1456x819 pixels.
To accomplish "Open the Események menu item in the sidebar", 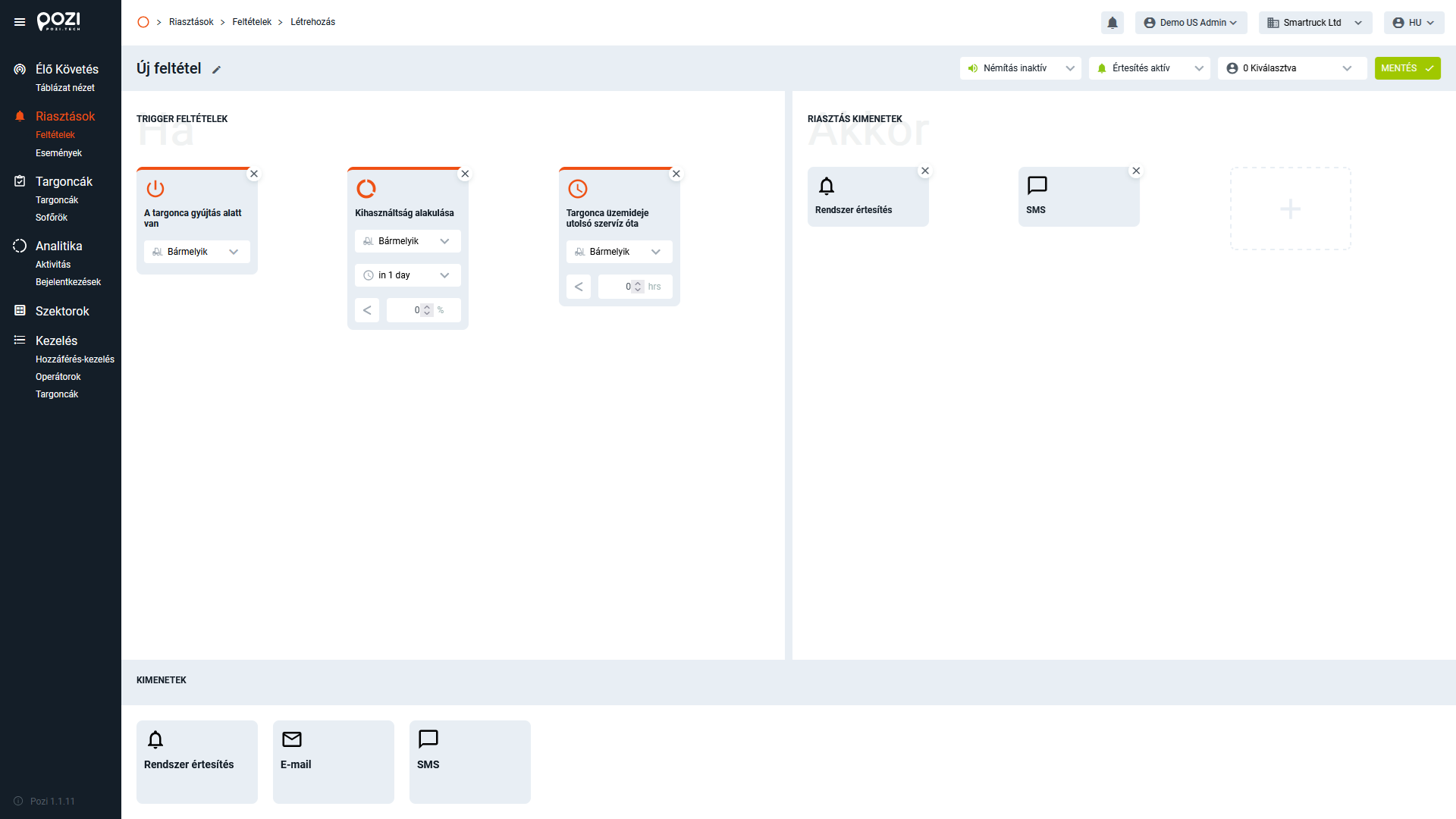I will tap(58, 153).
